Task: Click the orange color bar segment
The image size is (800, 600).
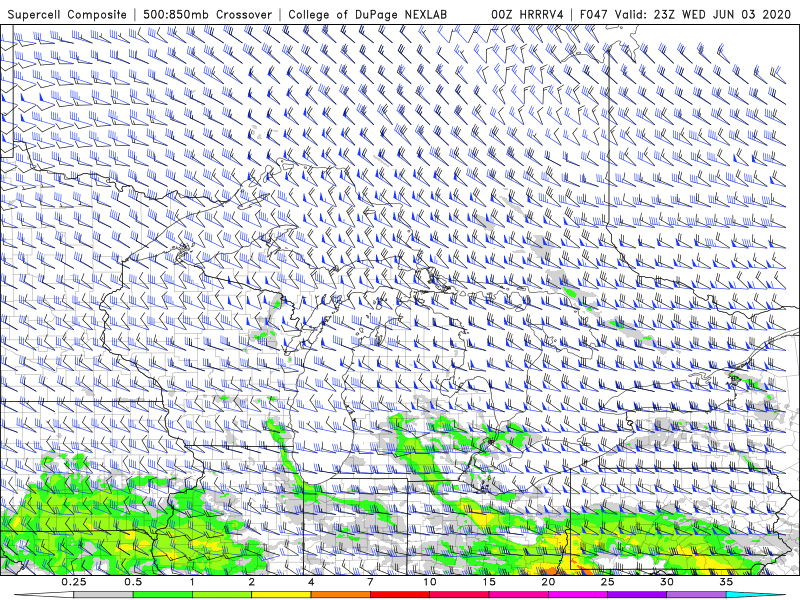Action: click(x=340, y=595)
